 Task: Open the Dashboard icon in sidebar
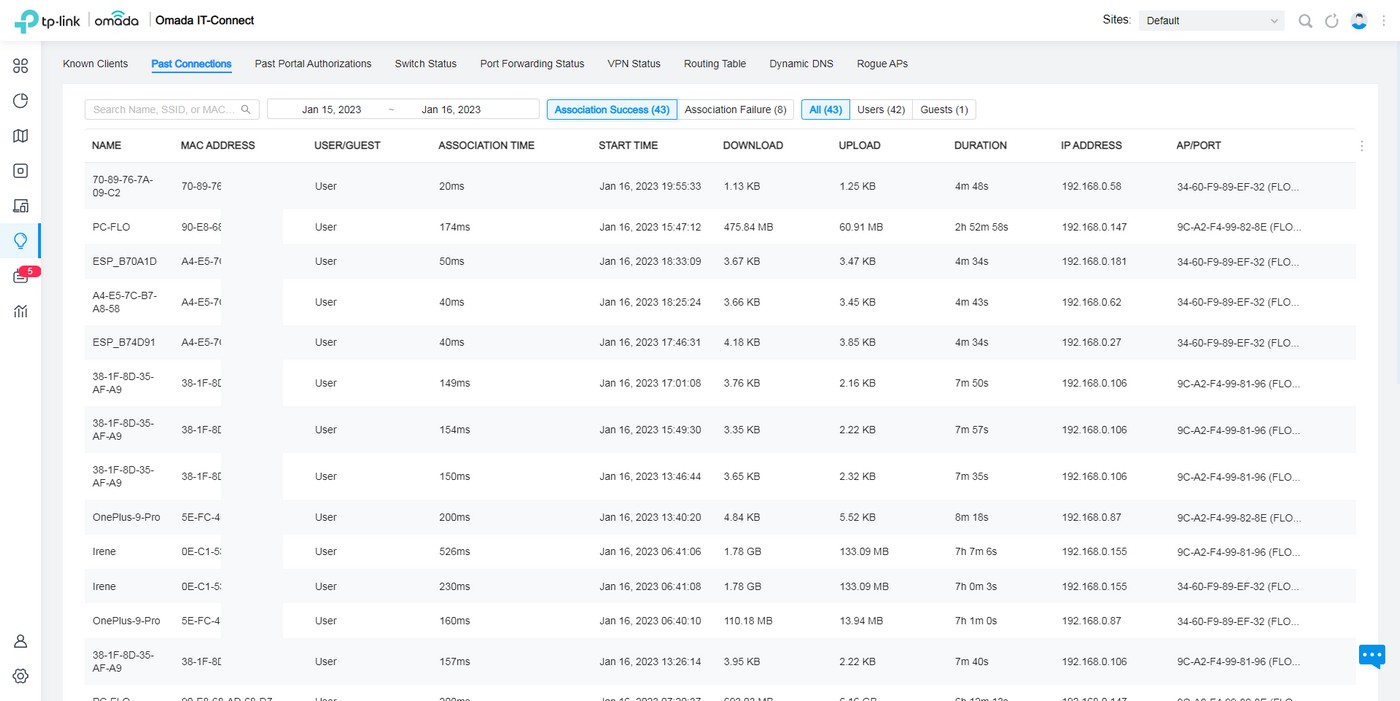(x=20, y=66)
